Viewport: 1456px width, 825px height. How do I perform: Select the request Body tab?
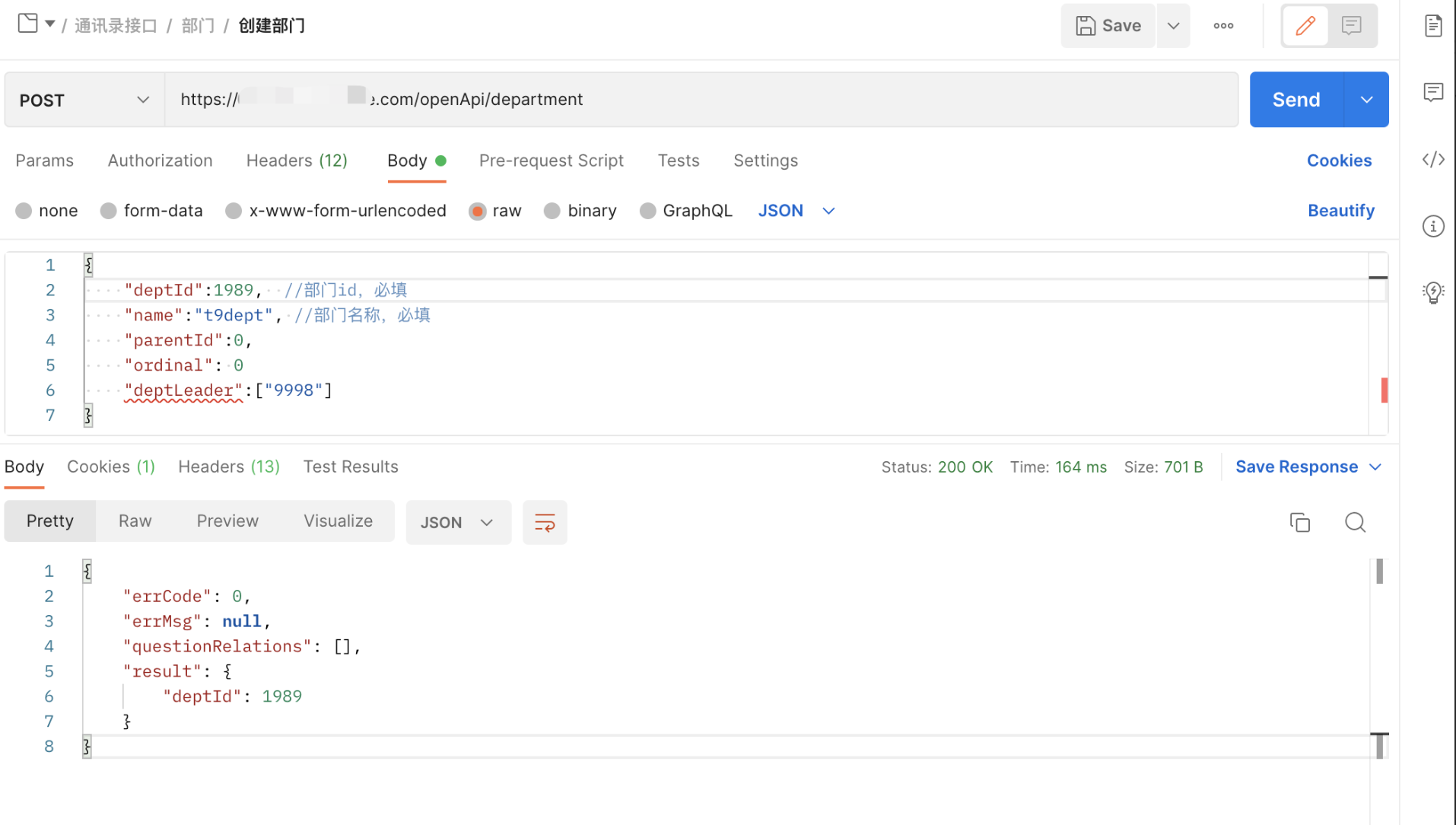(x=416, y=161)
